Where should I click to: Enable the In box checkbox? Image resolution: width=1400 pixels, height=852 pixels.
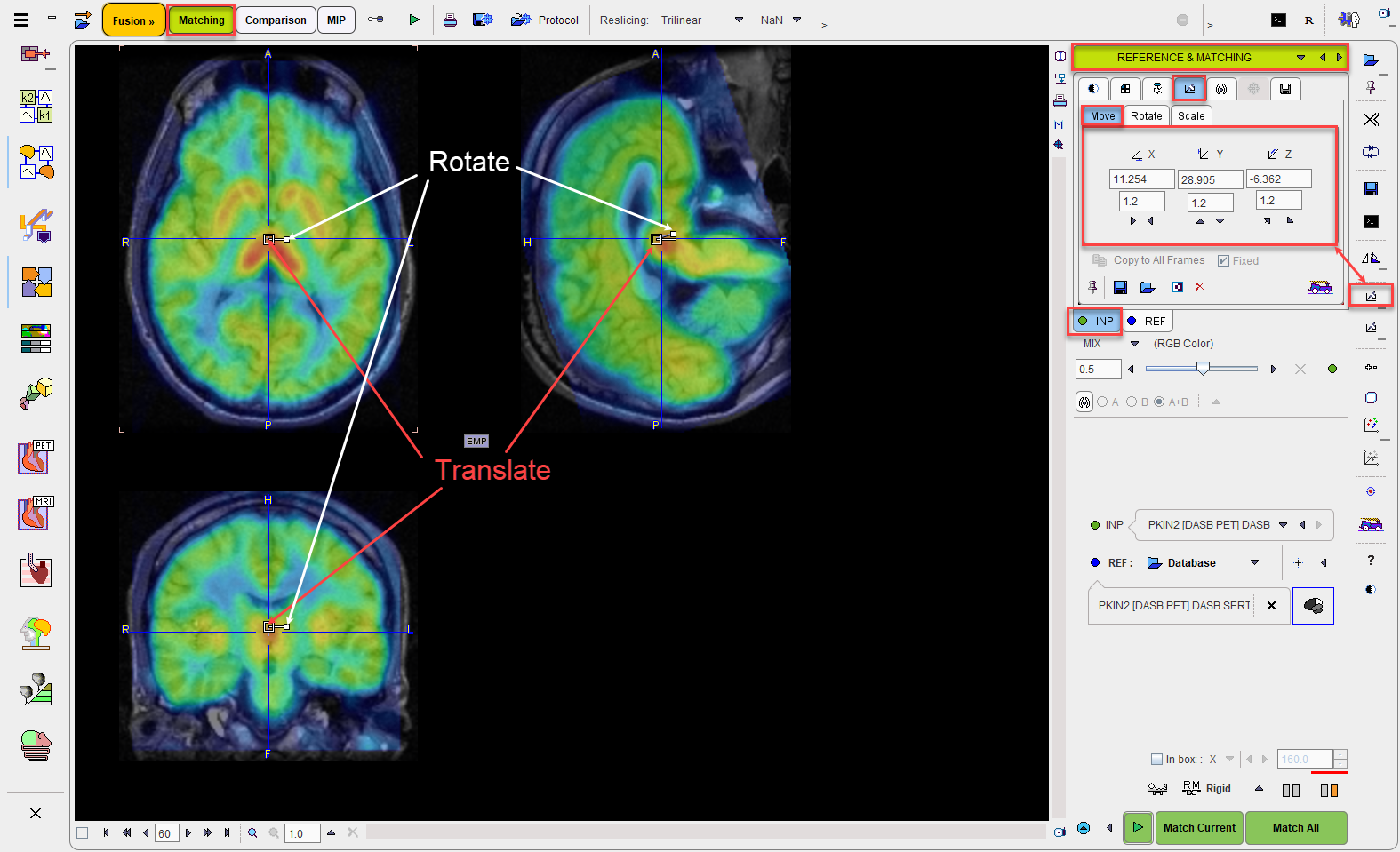point(1156,760)
